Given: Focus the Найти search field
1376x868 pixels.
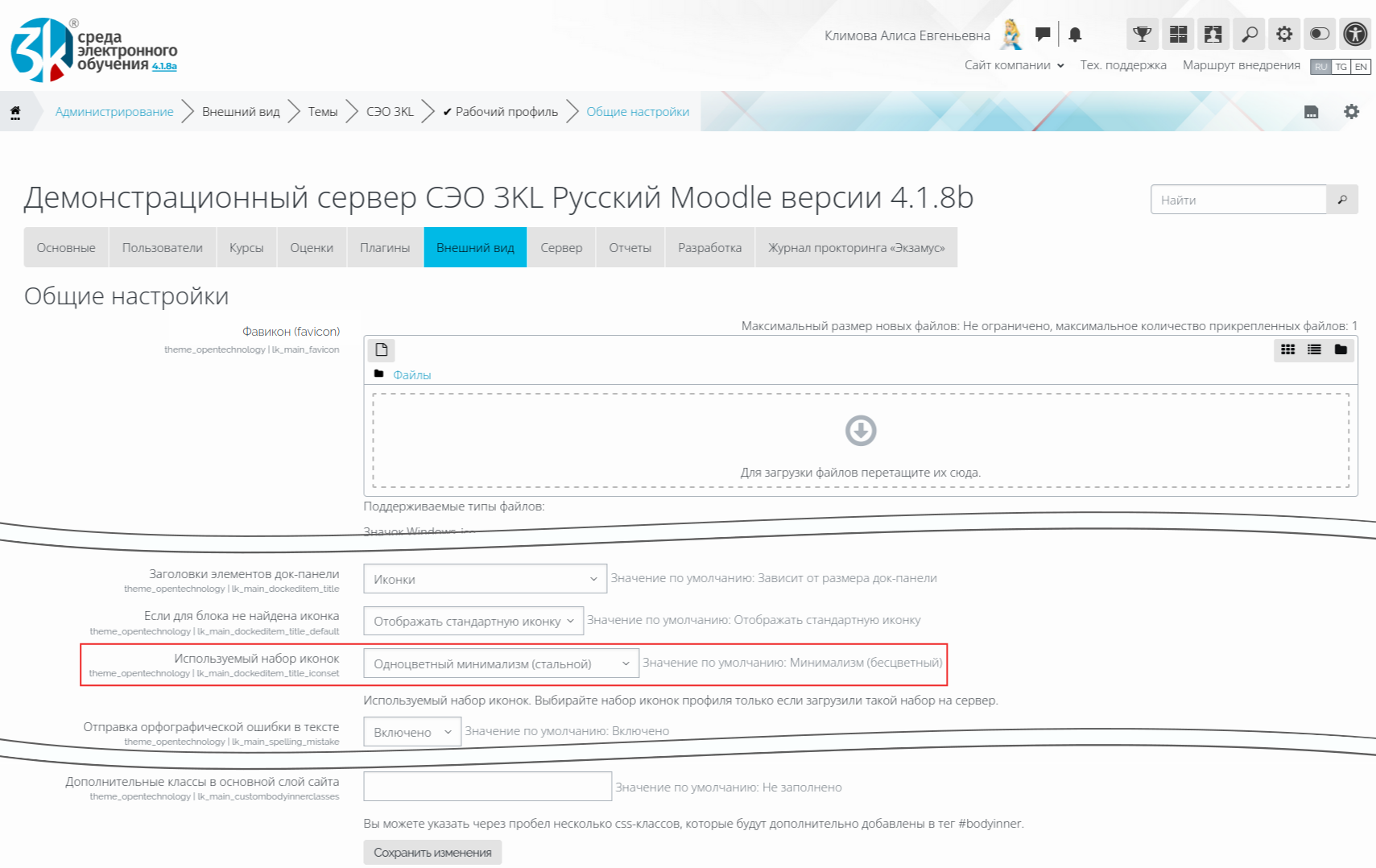Looking at the screenshot, I should click(x=1238, y=200).
